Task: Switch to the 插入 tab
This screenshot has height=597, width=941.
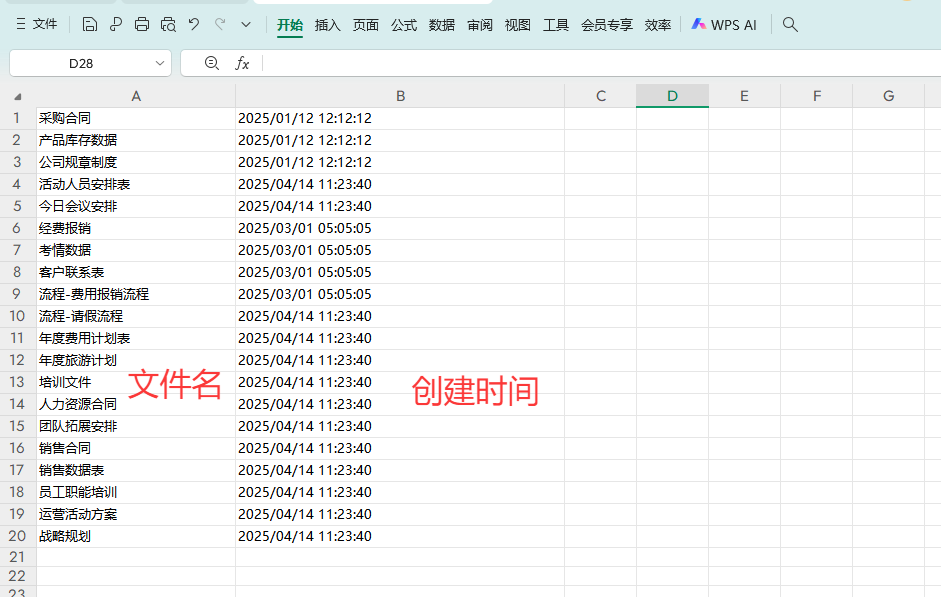Action: coord(328,25)
